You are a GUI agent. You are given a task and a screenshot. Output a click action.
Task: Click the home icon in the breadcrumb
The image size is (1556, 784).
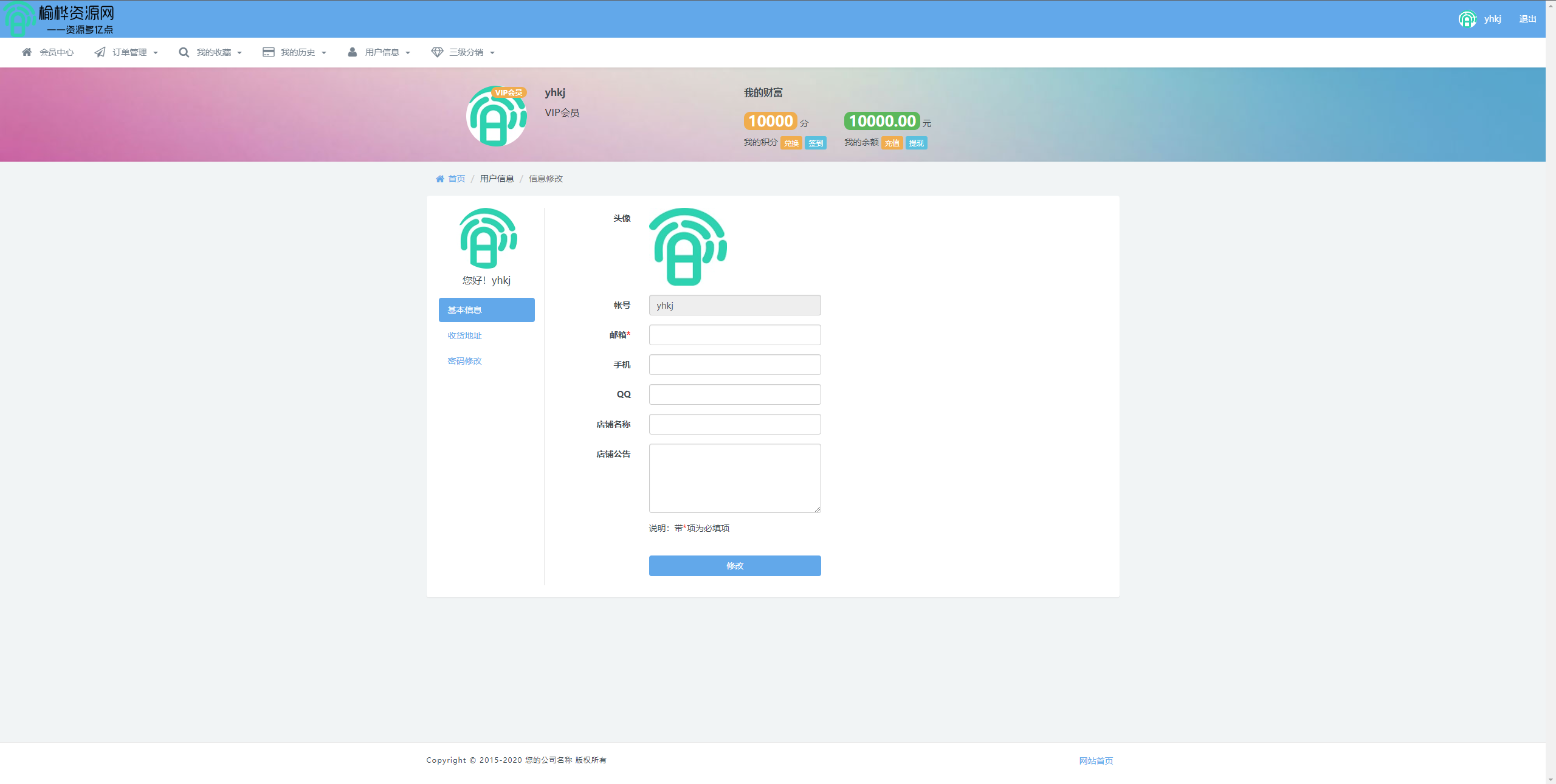click(440, 179)
